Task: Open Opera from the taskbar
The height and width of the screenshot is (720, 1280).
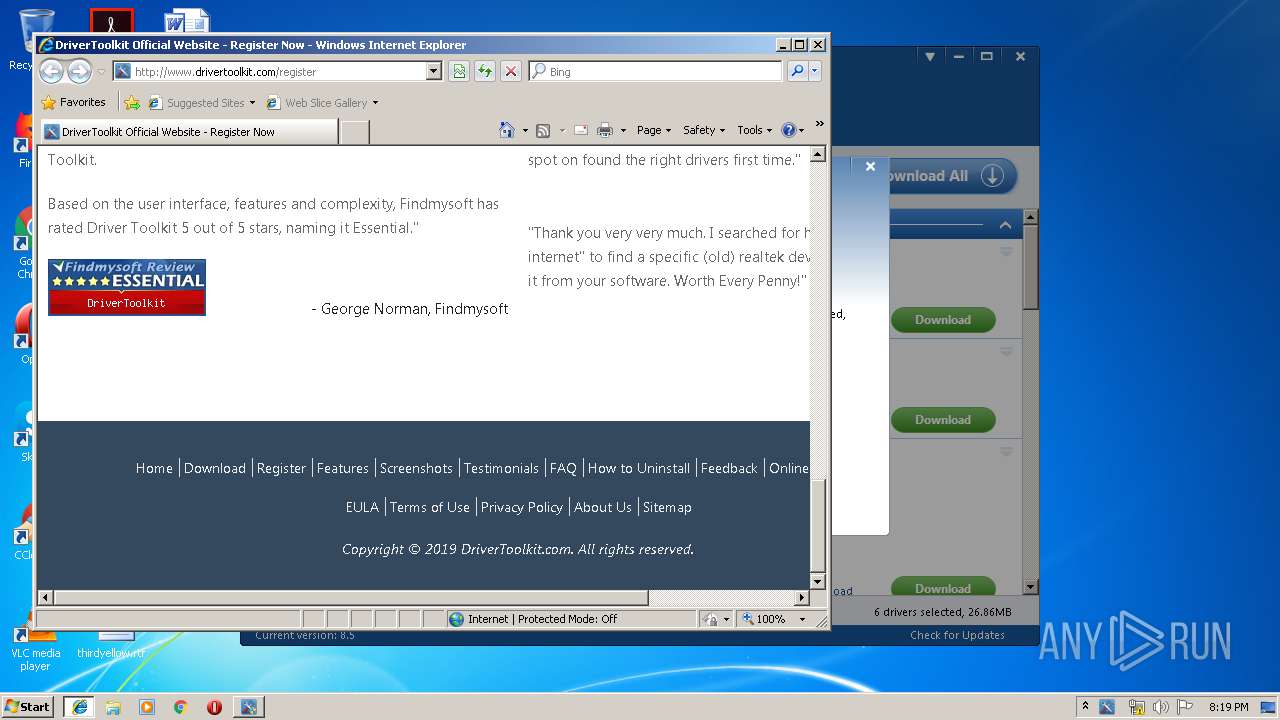Action: 214,706
